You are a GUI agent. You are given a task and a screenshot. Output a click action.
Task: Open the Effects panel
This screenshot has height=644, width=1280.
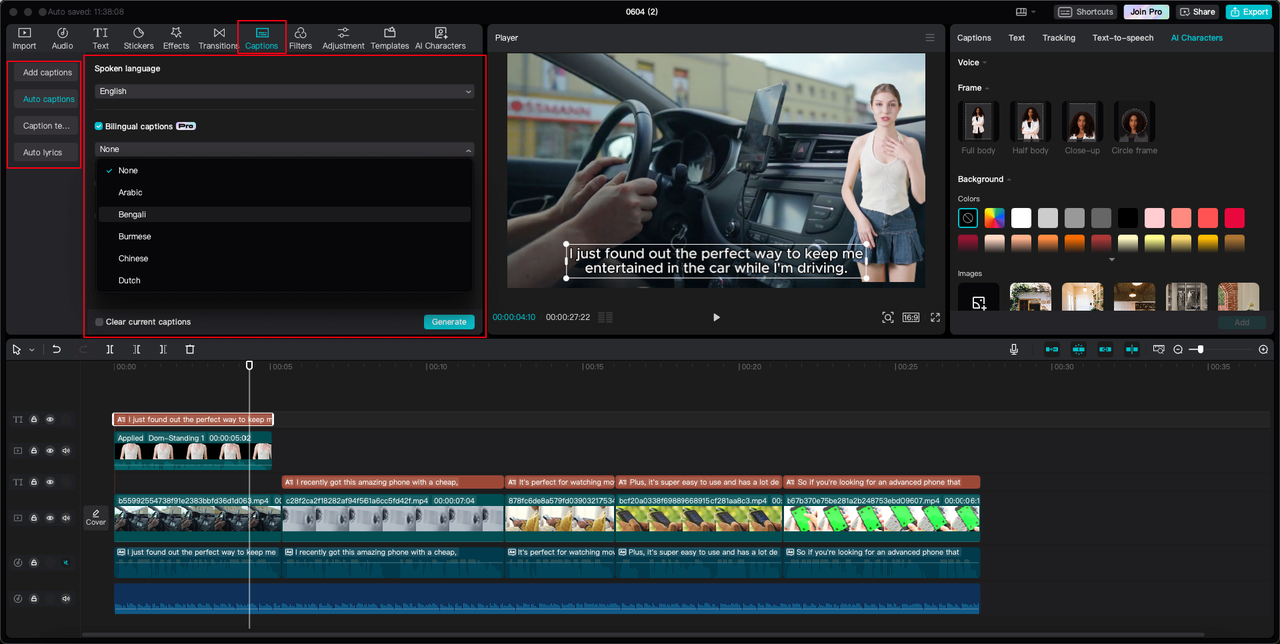pyautogui.click(x=176, y=38)
